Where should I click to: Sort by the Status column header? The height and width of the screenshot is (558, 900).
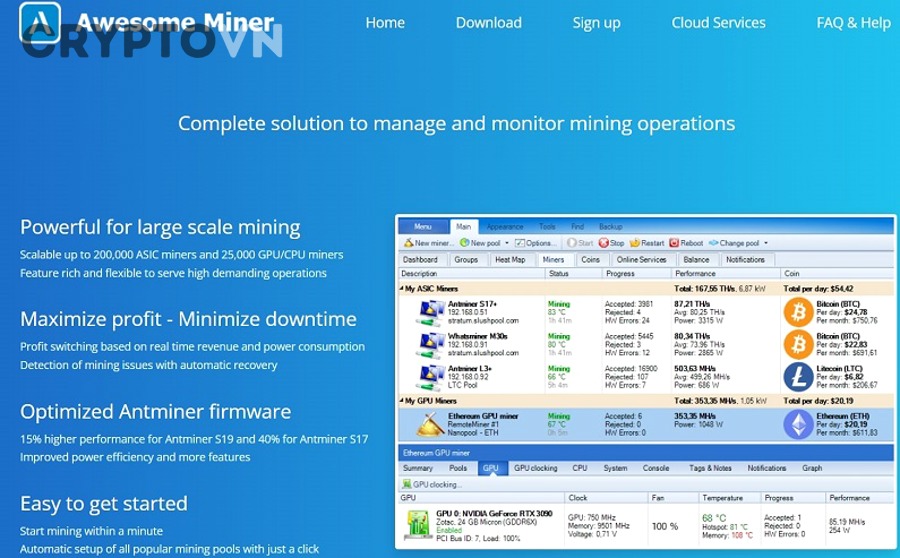coord(573,274)
